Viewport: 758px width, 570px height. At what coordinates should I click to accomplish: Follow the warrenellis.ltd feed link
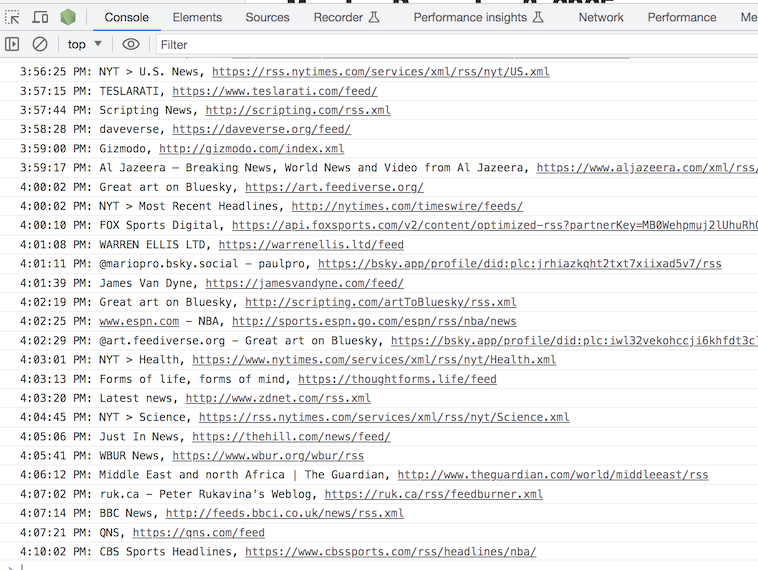point(311,245)
